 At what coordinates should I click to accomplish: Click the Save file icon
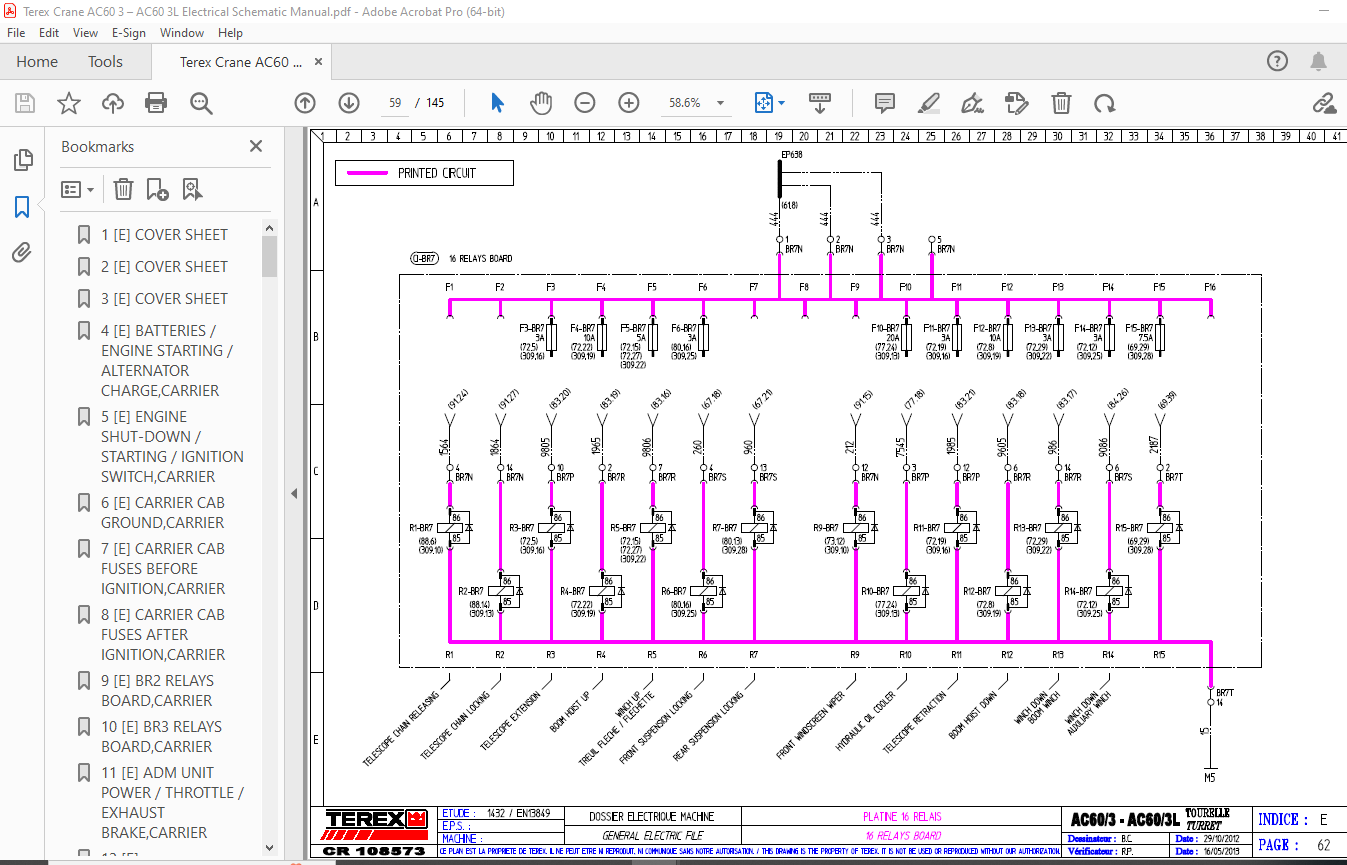25,102
